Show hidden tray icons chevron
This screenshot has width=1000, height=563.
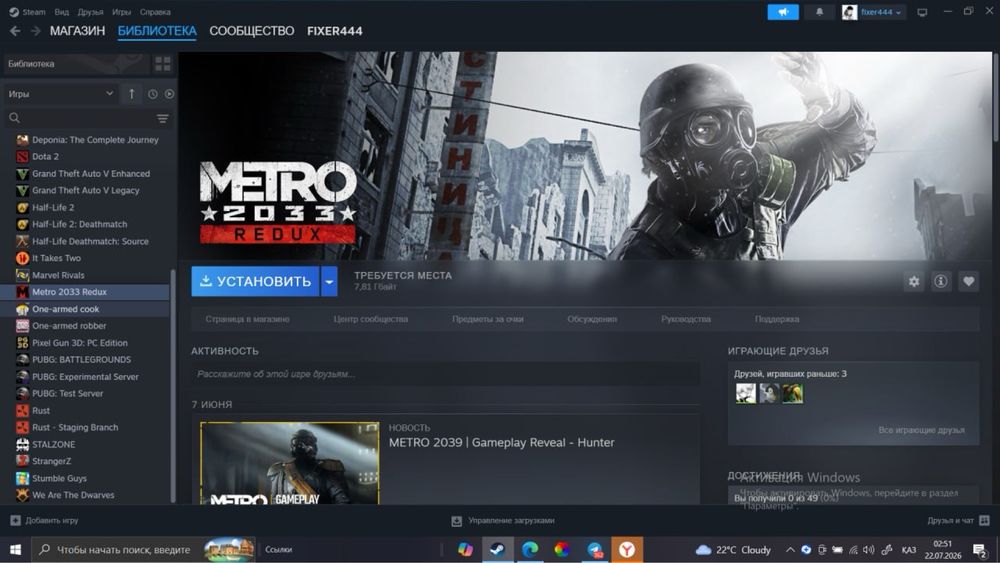point(790,550)
